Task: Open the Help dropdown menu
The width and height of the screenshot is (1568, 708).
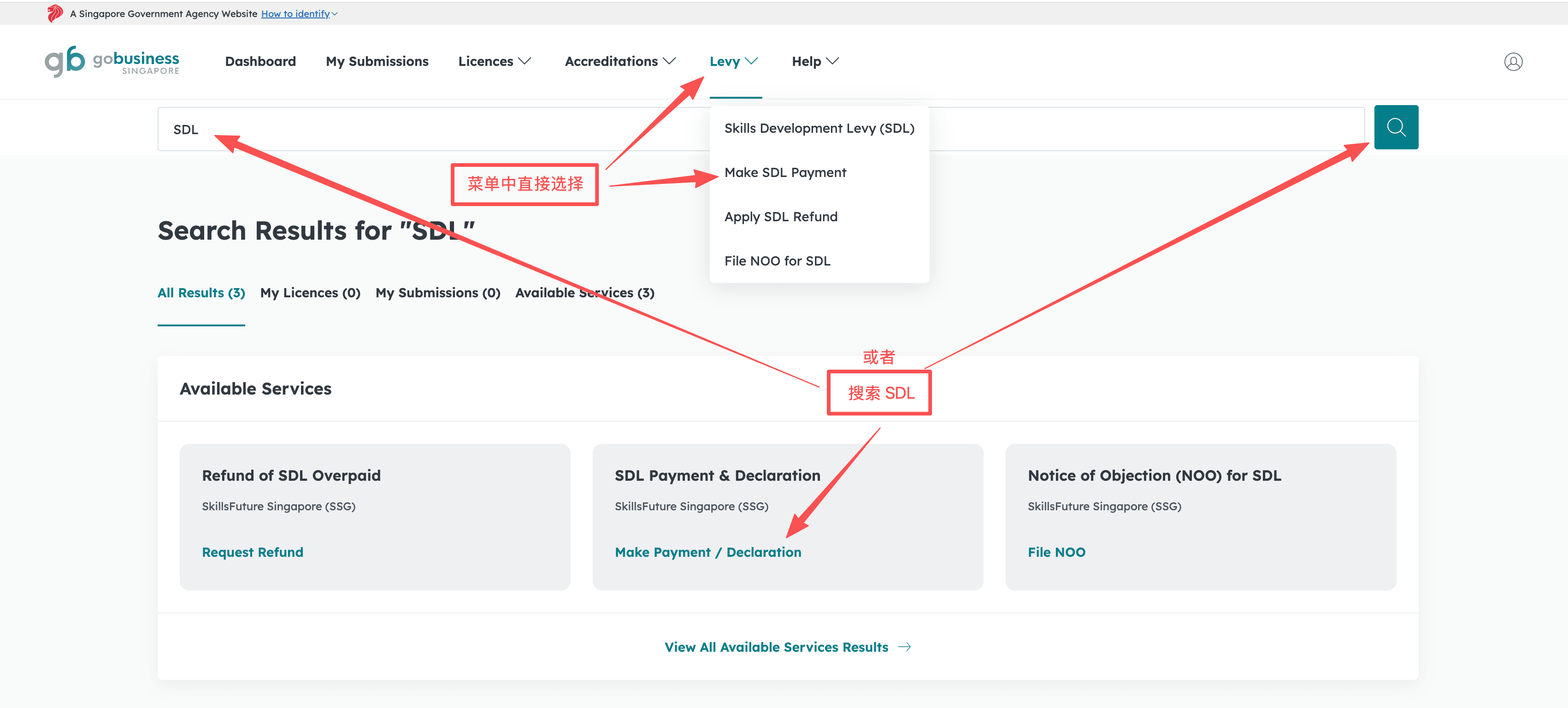Action: [814, 61]
